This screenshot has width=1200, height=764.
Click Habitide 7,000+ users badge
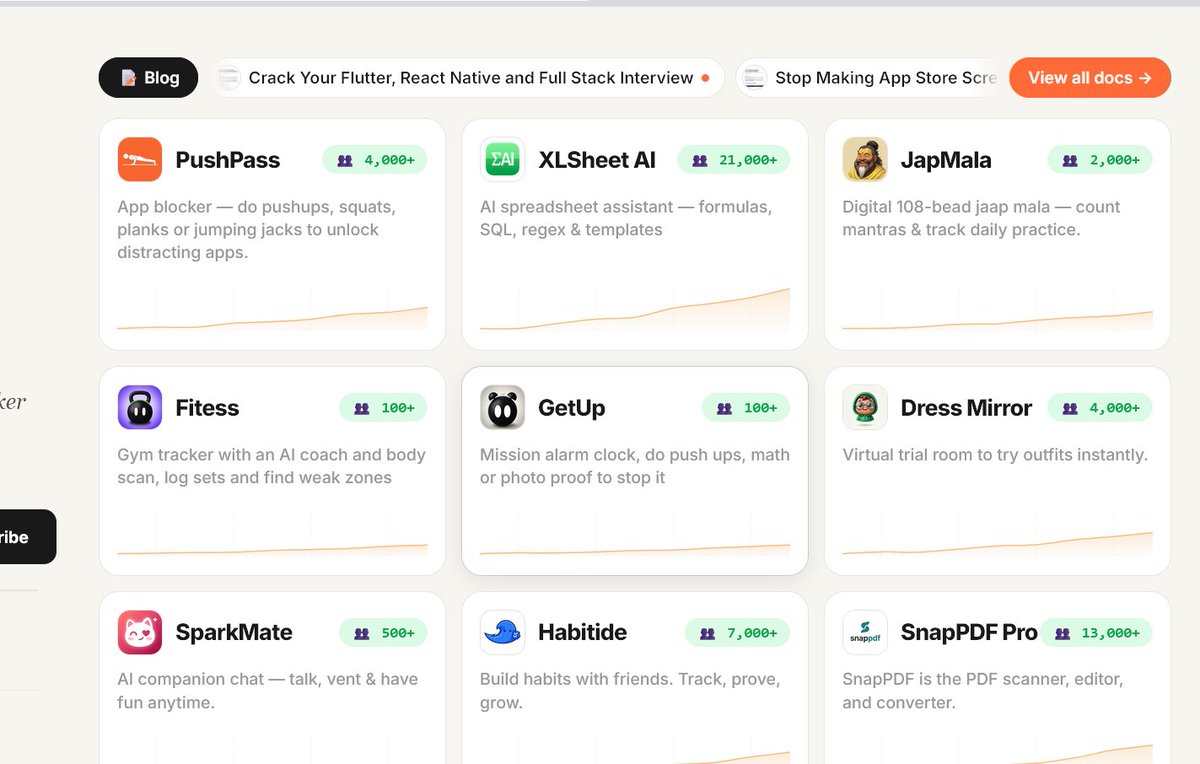[x=738, y=632]
